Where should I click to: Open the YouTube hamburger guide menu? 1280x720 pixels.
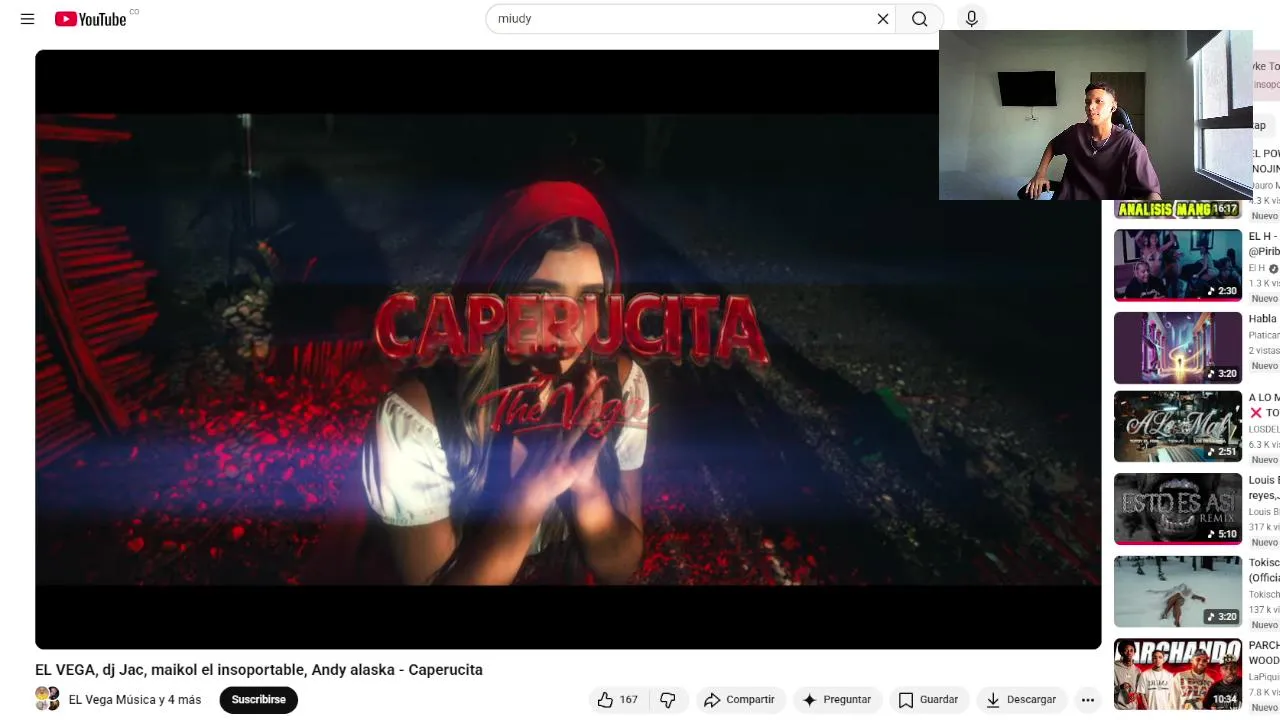27,19
